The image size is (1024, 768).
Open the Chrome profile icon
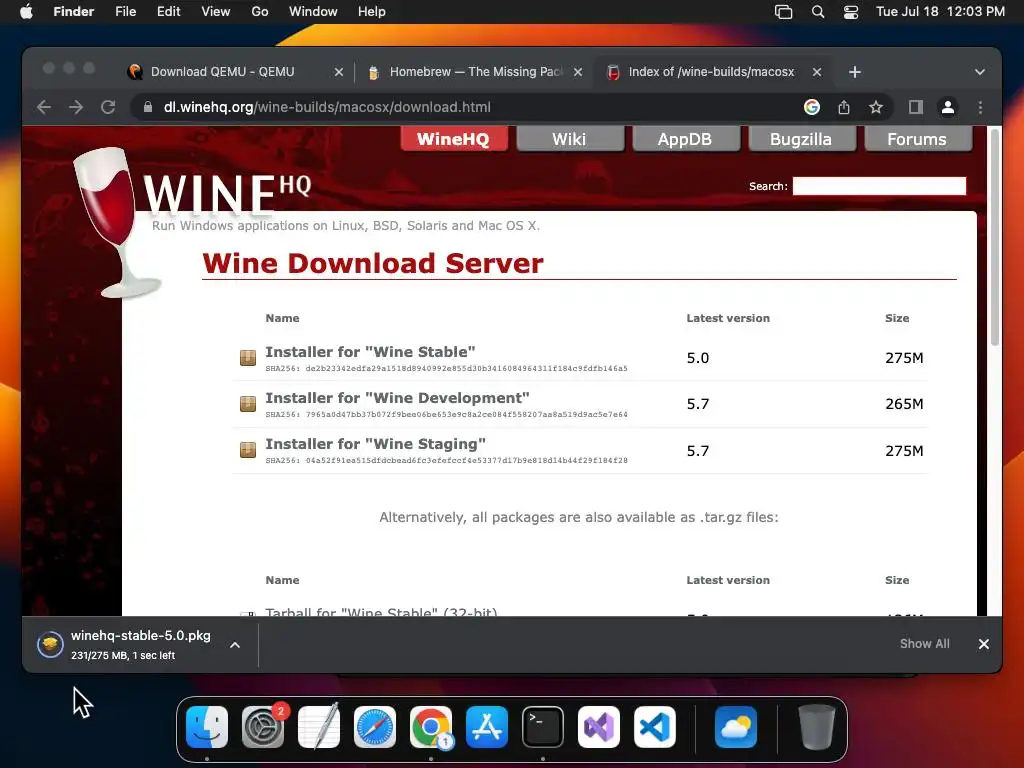[948, 107]
